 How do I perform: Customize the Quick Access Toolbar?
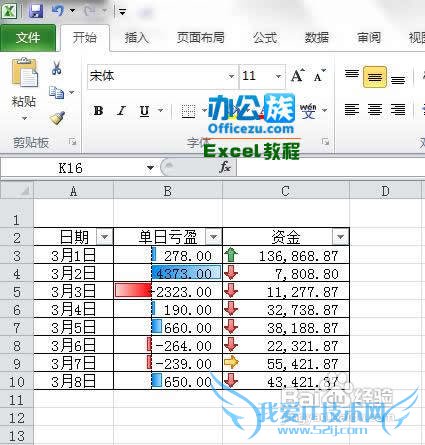click(123, 12)
